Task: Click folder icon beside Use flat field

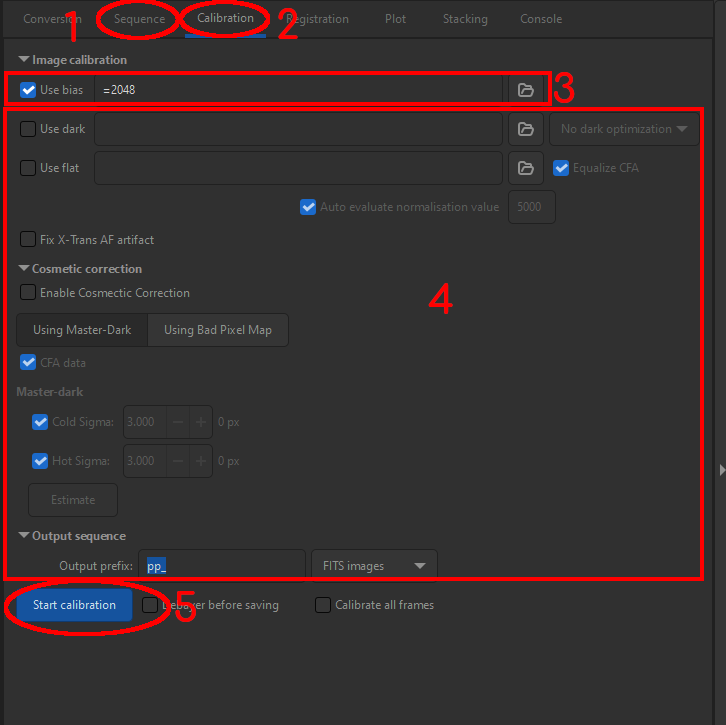Action: point(525,168)
